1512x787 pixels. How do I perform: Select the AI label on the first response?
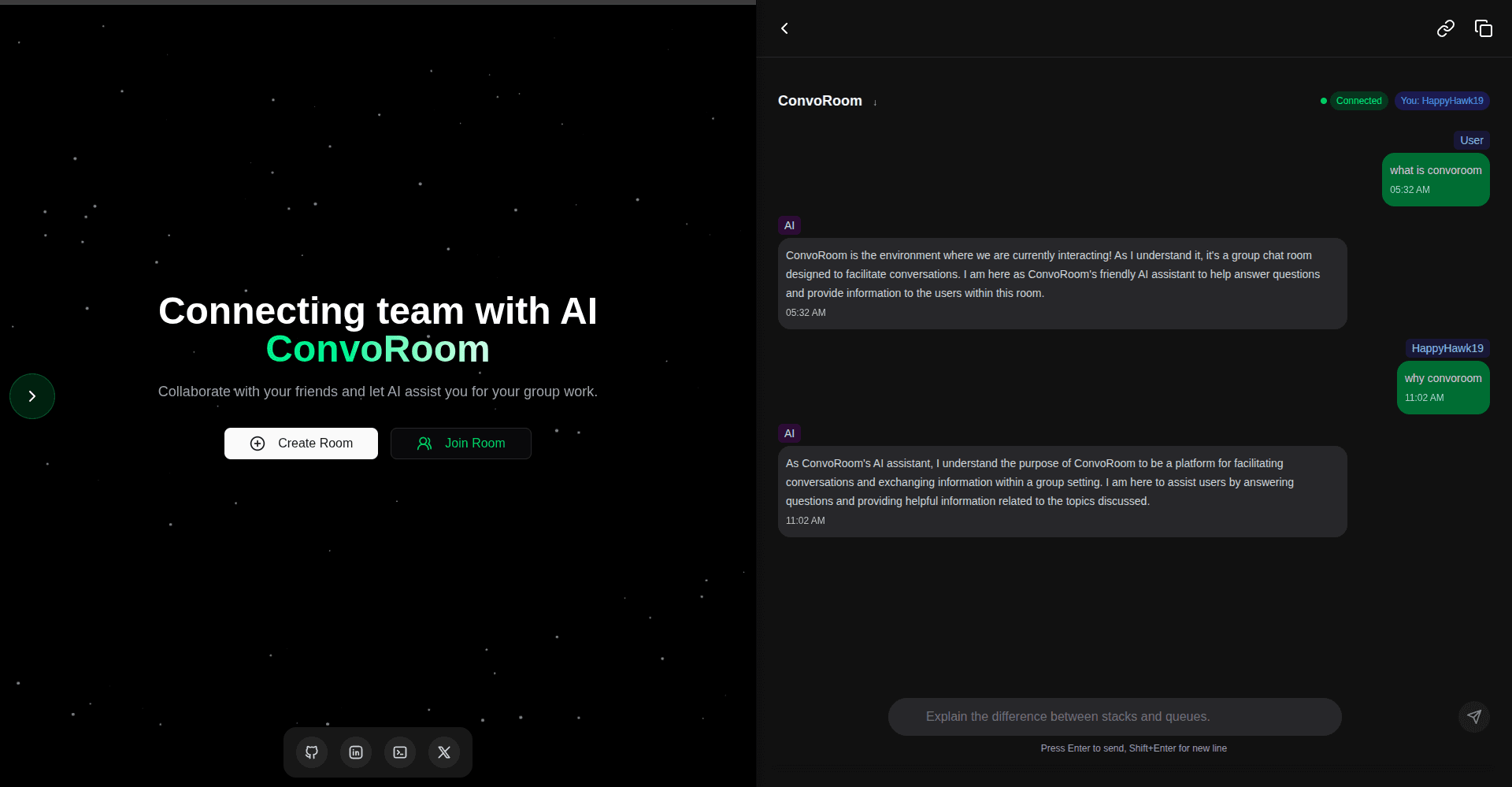[x=789, y=225]
